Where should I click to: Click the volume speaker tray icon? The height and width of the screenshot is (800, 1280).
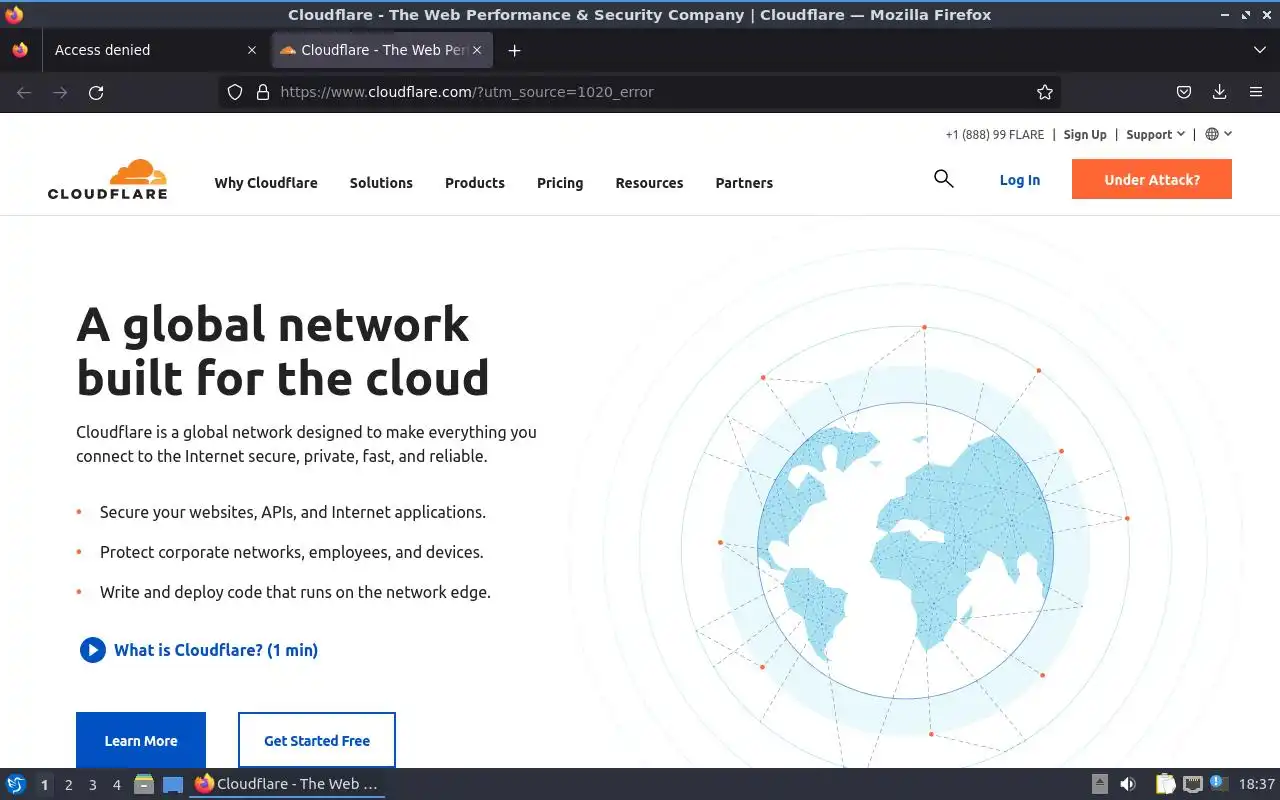(1128, 784)
